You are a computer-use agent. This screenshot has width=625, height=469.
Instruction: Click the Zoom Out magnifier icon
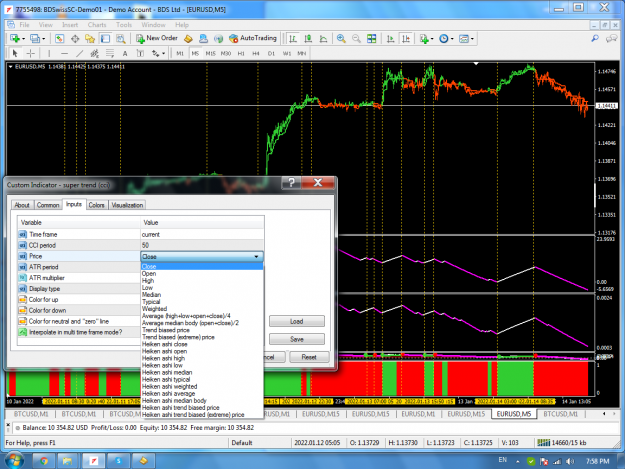point(356,39)
